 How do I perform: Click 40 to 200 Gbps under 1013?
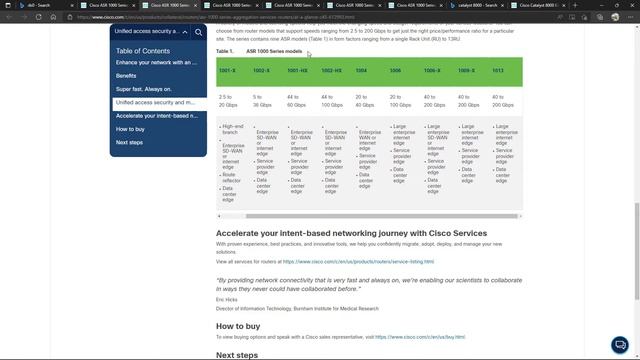click(503, 101)
